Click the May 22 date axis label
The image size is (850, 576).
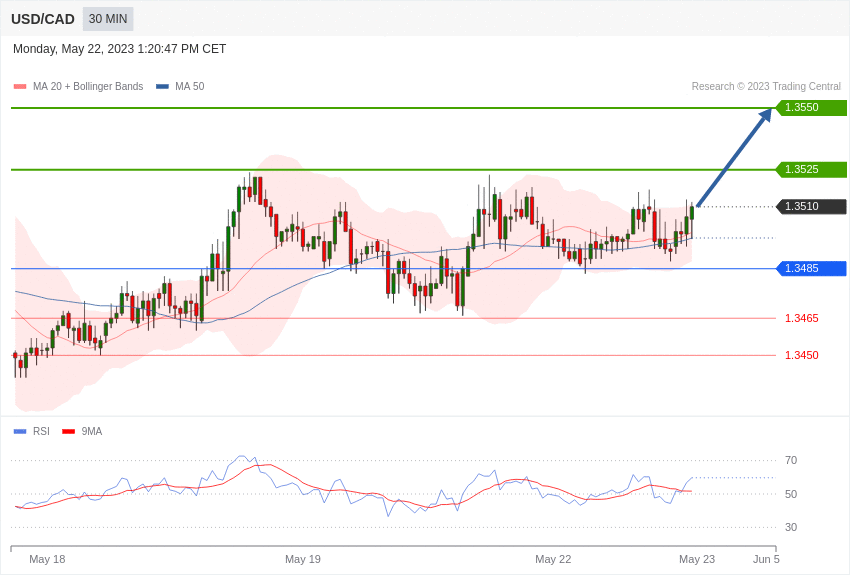tap(553, 559)
